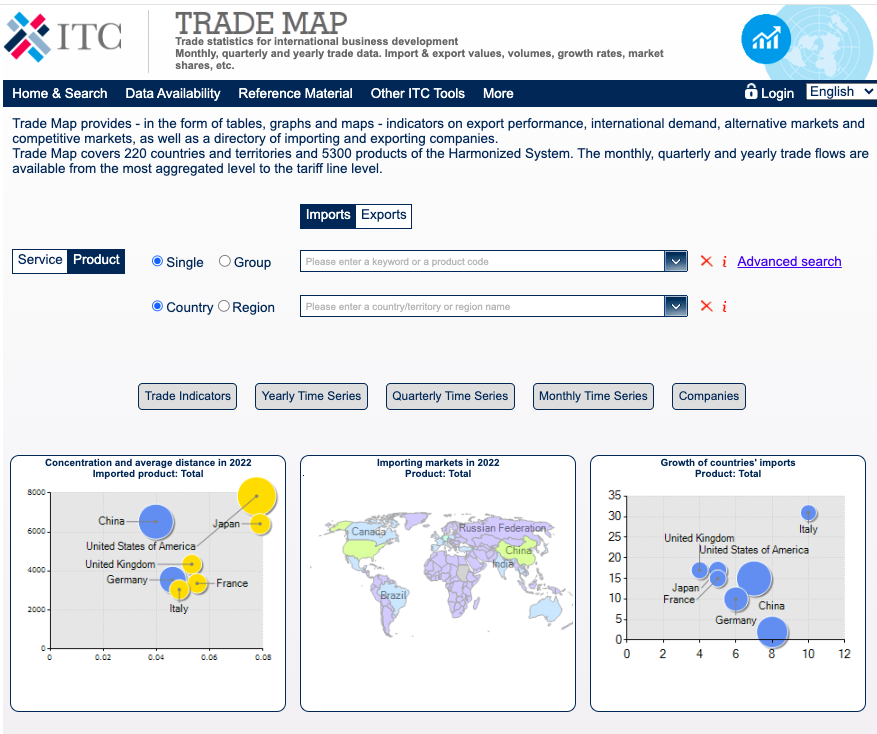The width and height of the screenshot is (877, 734).
Task: Click France label in concentration chart
Action: coord(232,583)
